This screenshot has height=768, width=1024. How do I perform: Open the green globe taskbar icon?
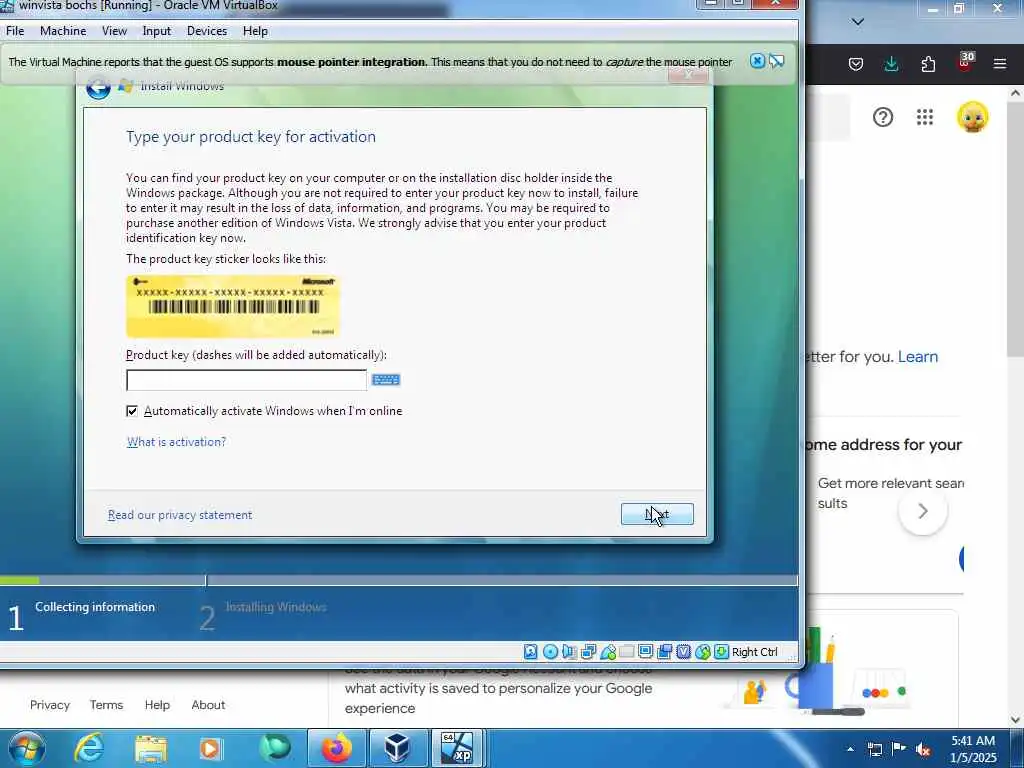[274, 748]
